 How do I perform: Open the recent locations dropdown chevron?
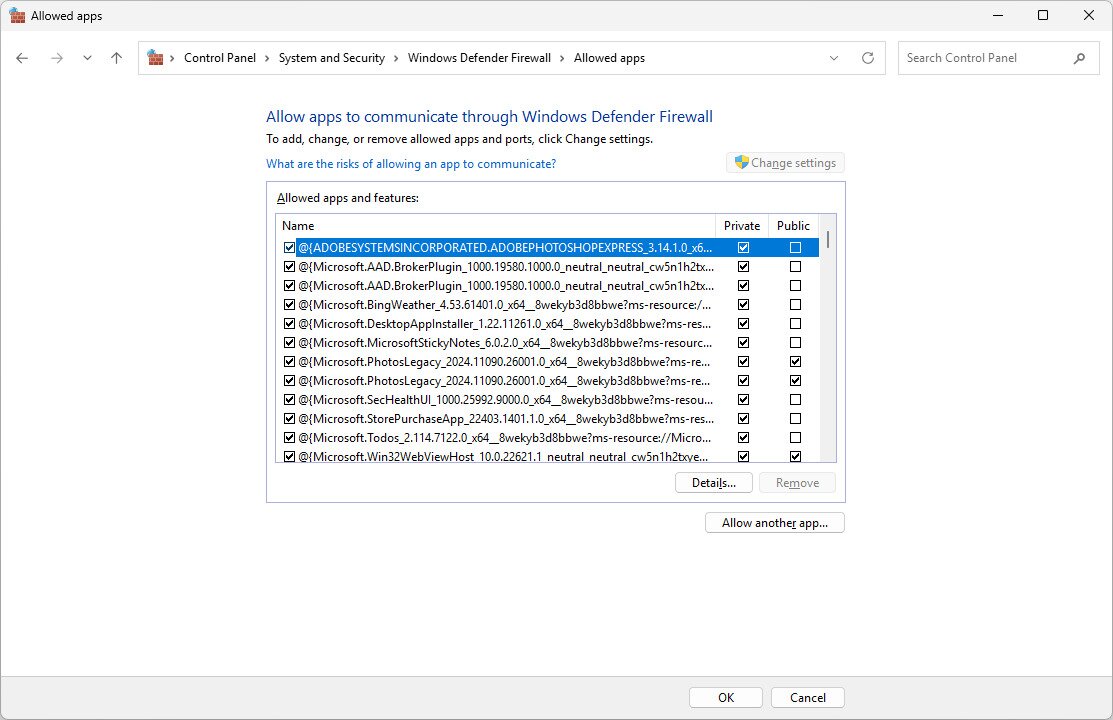[x=87, y=58]
